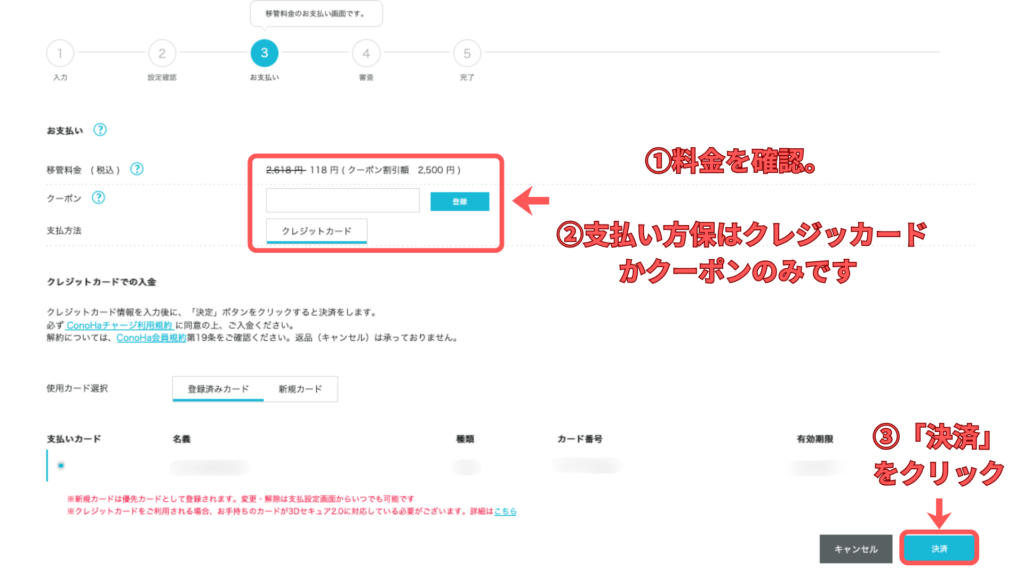
Task: Show help tooltip for クーポン
Action: [x=99, y=198]
